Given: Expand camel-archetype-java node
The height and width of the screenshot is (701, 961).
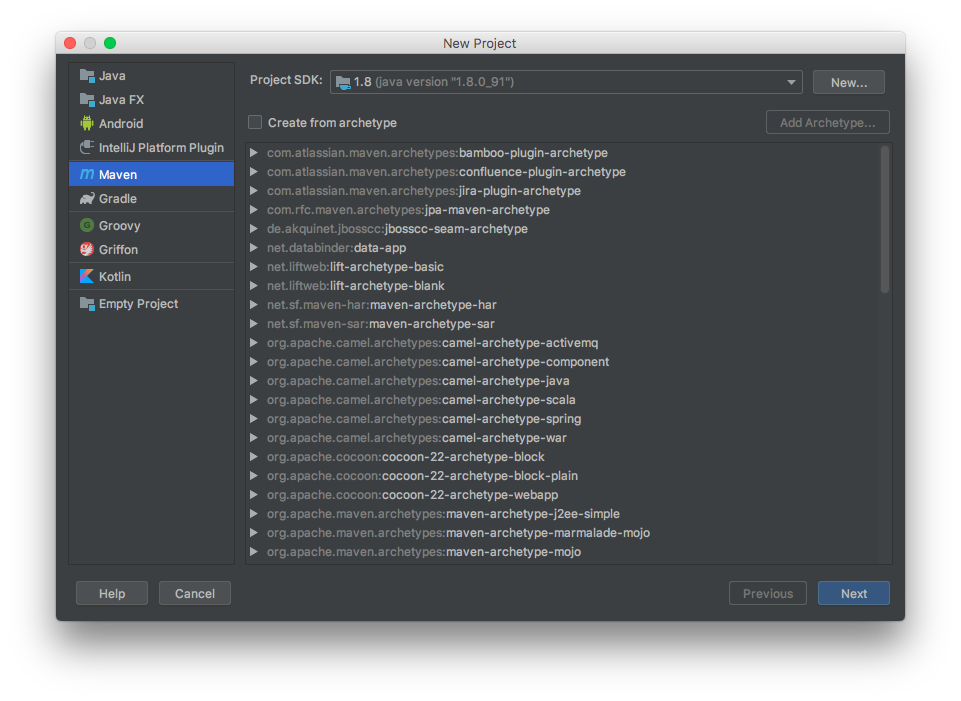Looking at the screenshot, I should (254, 381).
